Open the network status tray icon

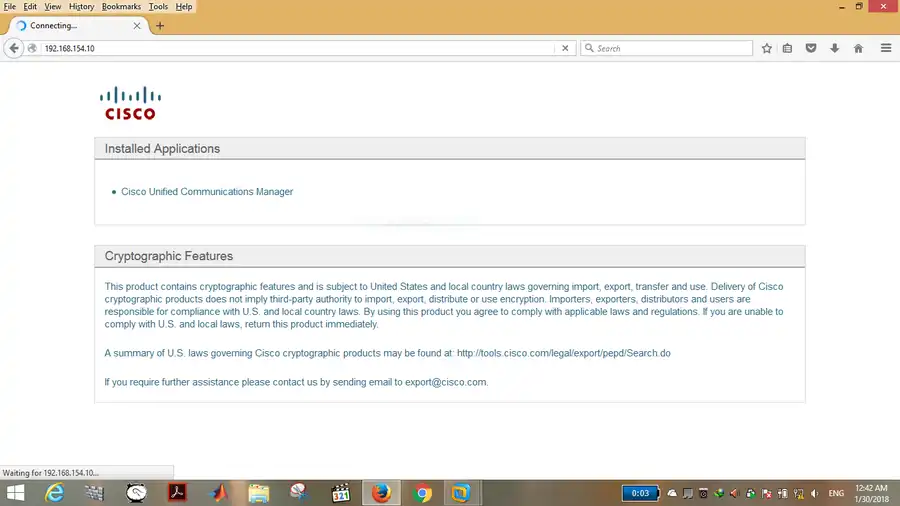799,493
